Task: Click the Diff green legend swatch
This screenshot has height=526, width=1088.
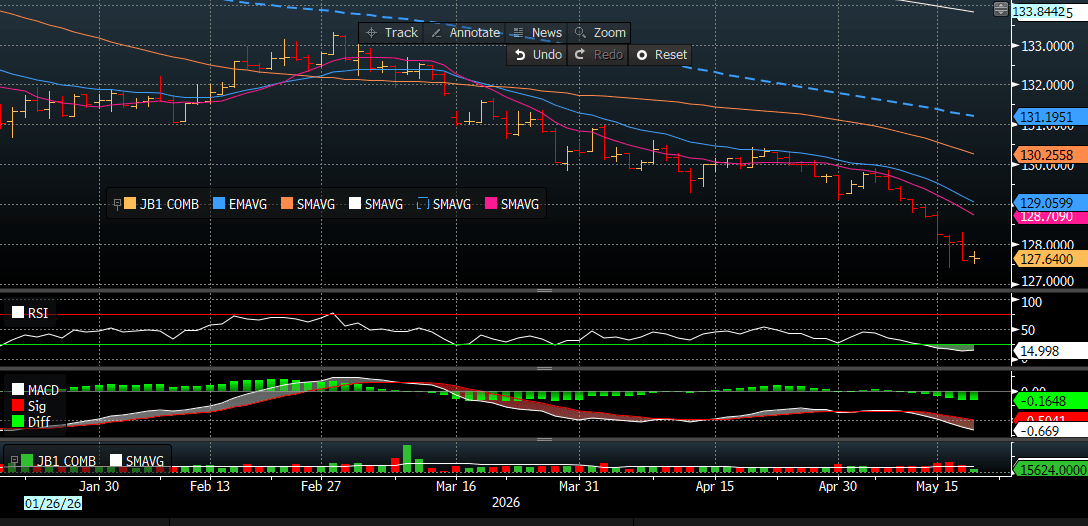Action: coord(18,421)
